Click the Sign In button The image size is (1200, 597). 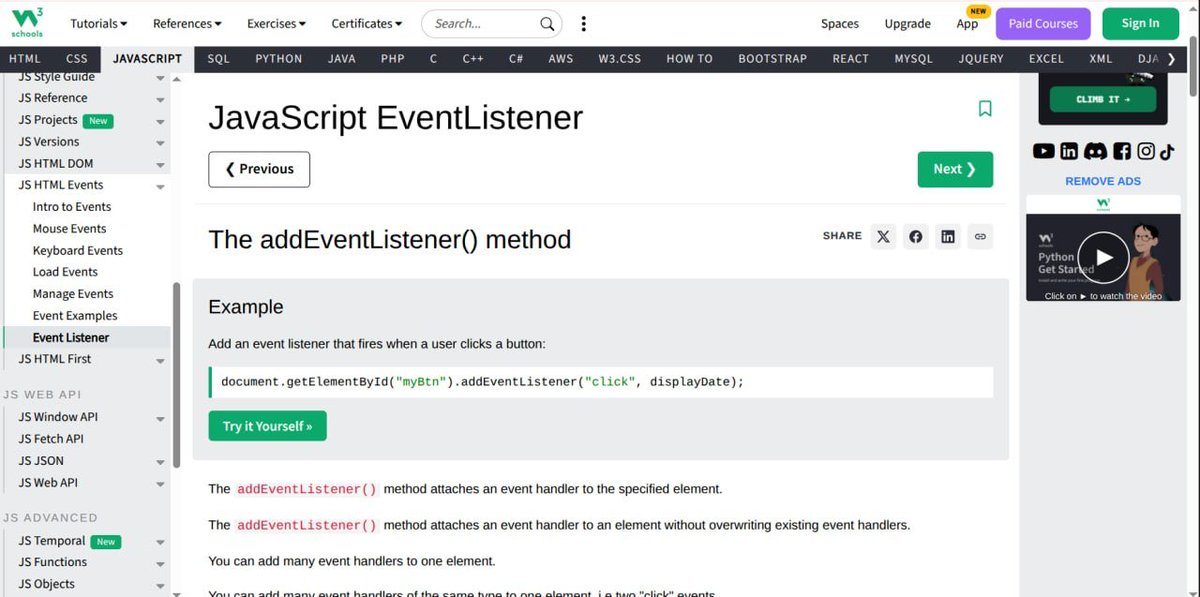pyautogui.click(x=1140, y=23)
